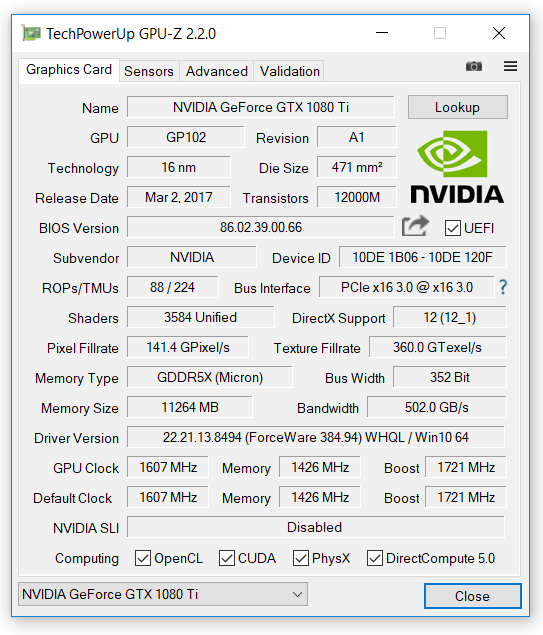
Task: Open the hamburger menu icon
Action: tap(510, 66)
